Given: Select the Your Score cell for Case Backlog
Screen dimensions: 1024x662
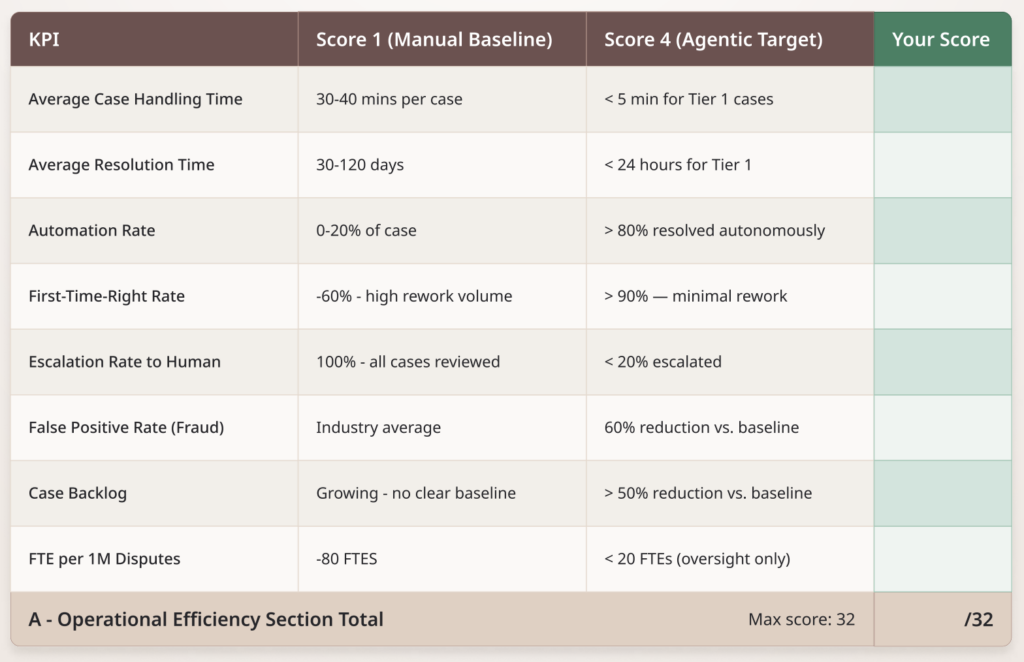Looking at the screenshot, I should [x=942, y=493].
